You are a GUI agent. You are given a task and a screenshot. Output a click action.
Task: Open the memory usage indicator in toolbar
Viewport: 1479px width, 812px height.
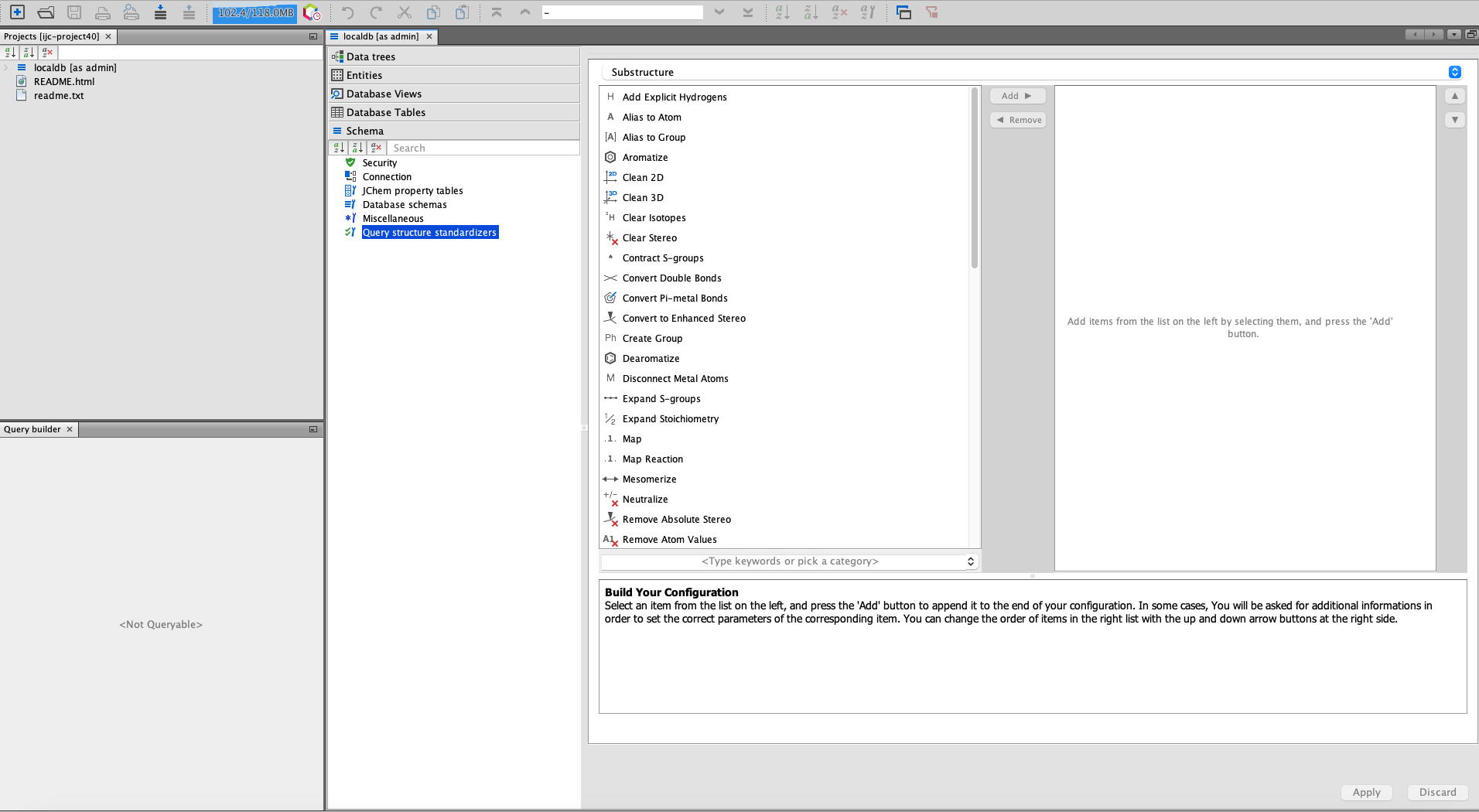click(254, 12)
